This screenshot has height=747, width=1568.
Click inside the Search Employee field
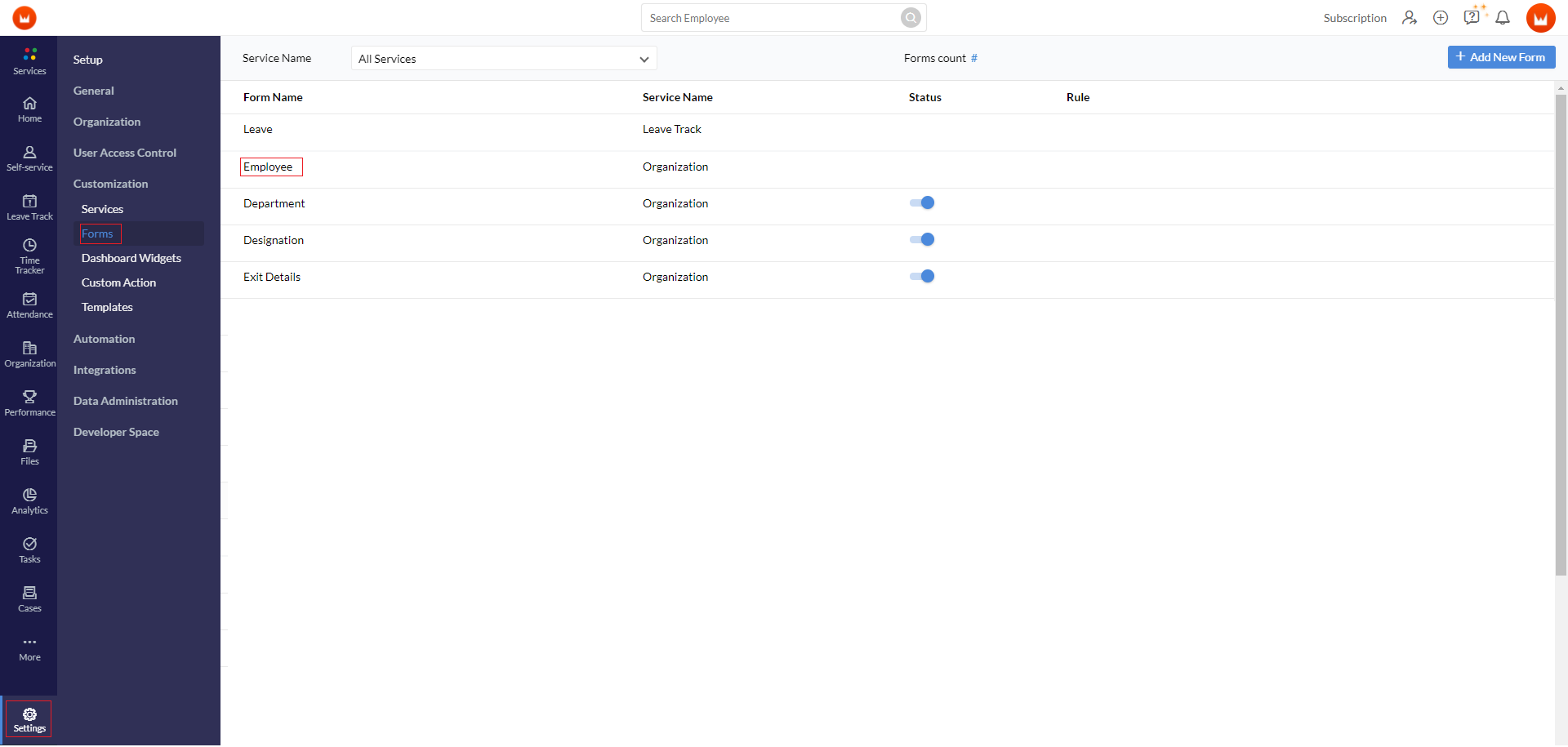[x=768, y=17]
